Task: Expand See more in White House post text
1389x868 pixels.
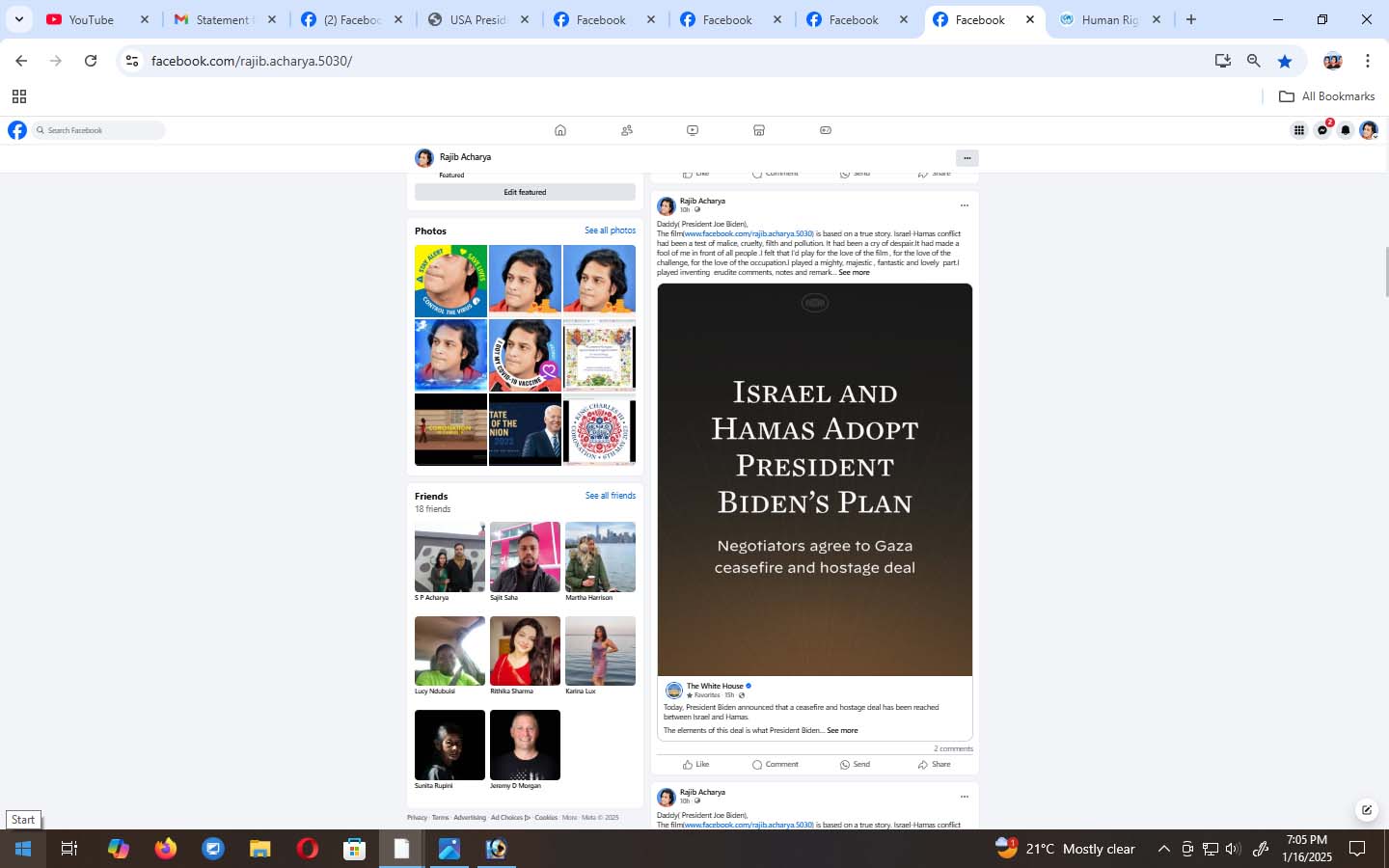Action: [842, 731]
